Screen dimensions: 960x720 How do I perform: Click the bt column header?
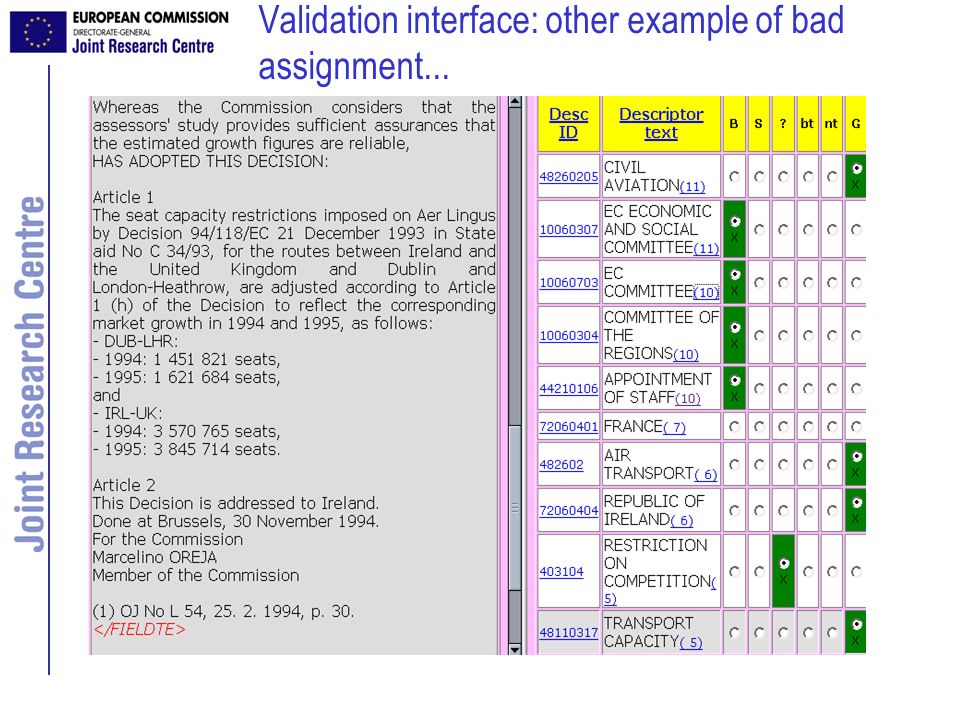[807, 124]
